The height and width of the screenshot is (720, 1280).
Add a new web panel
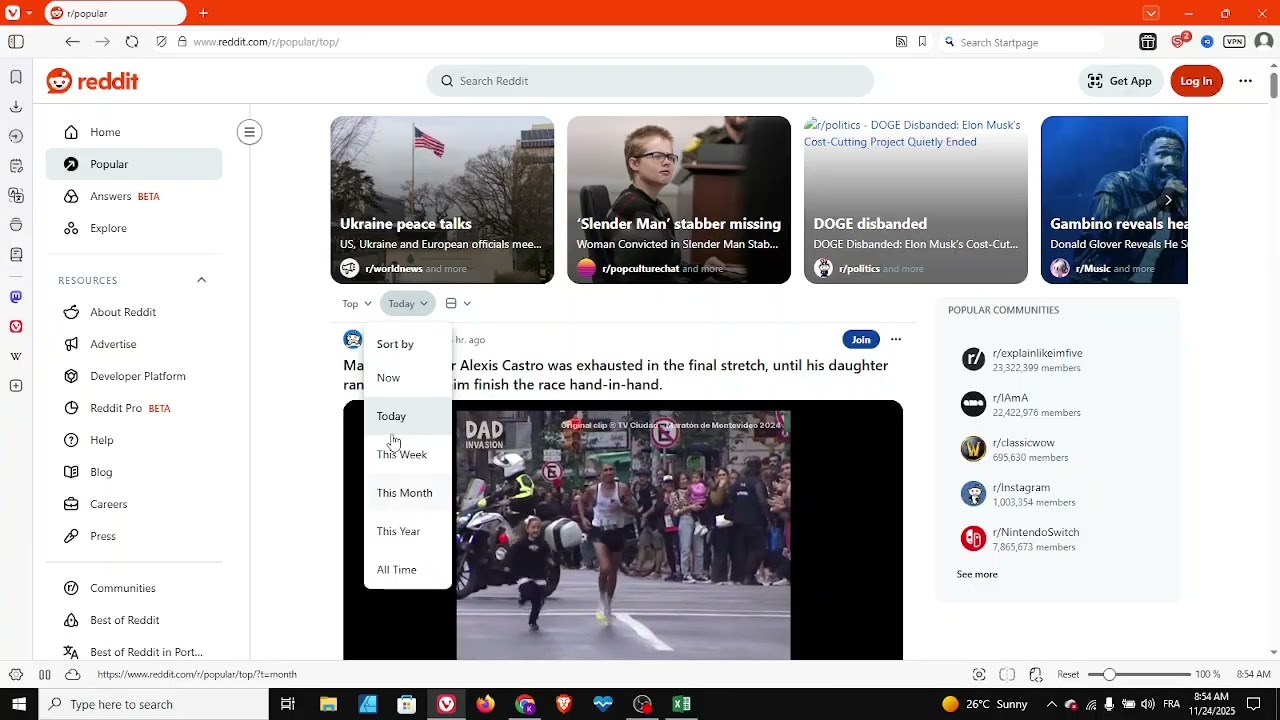pyautogui.click(x=16, y=386)
